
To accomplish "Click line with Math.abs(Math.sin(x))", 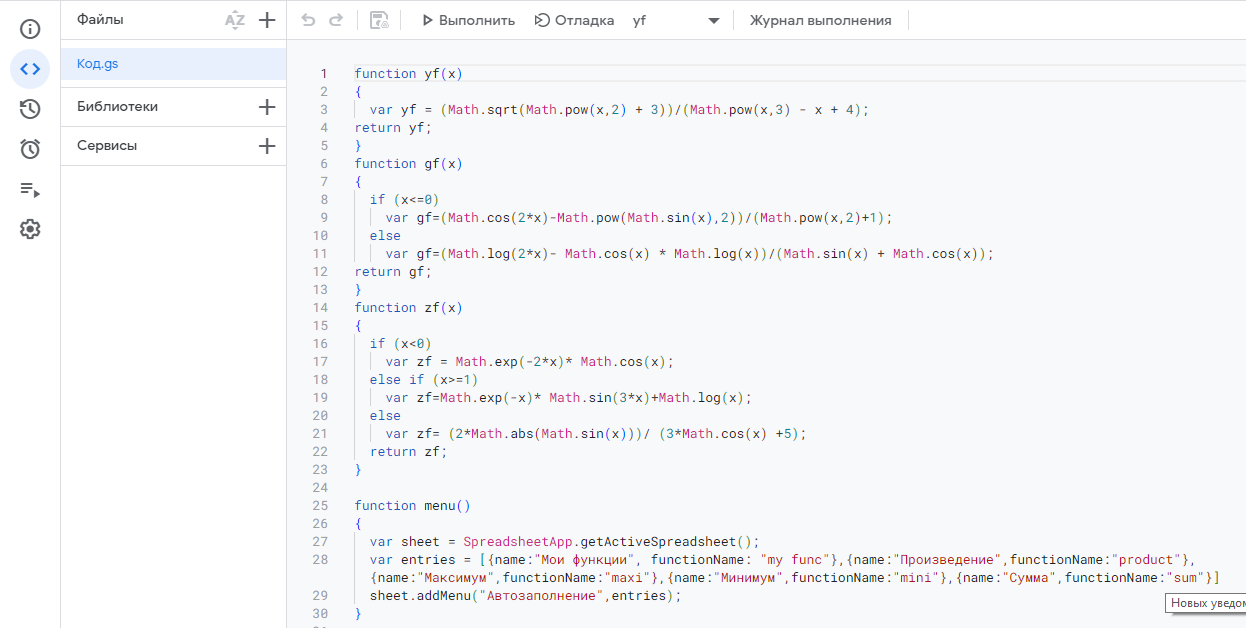I will (596, 434).
